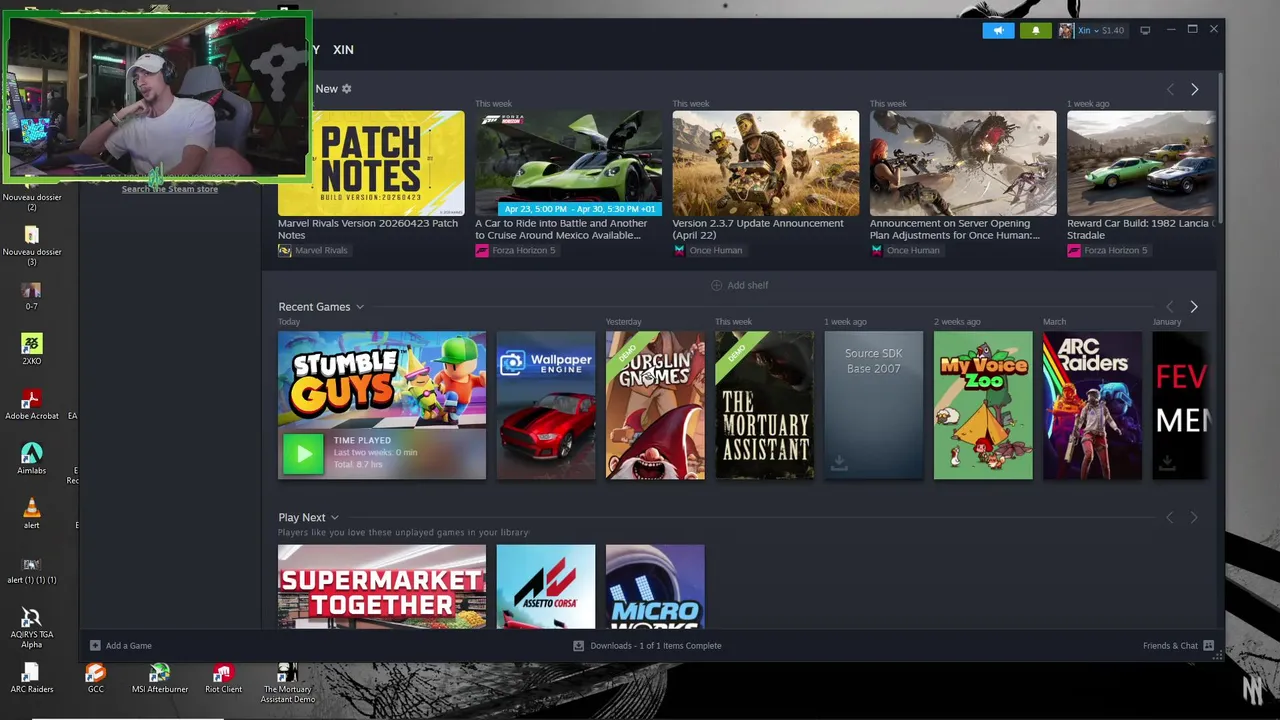Open Downloads status at the bottom bar
Screen dimensions: 1280x720
[x=647, y=646]
